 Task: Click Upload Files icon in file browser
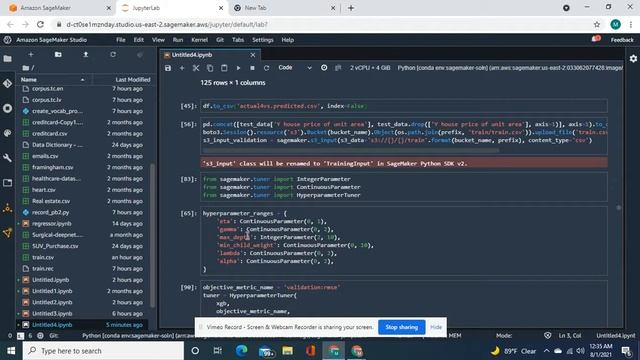[x=85, y=54]
